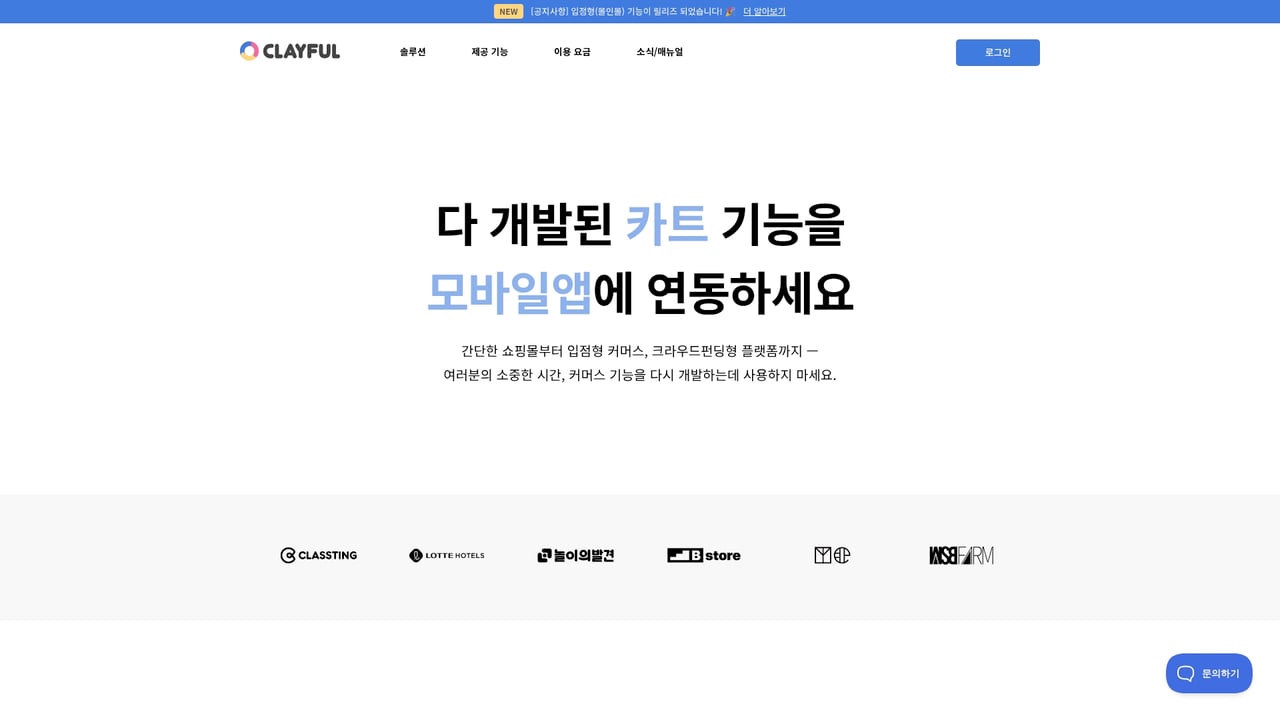Select the geometric monogram partner logo
The width and height of the screenshot is (1280, 720).
click(x=831, y=555)
